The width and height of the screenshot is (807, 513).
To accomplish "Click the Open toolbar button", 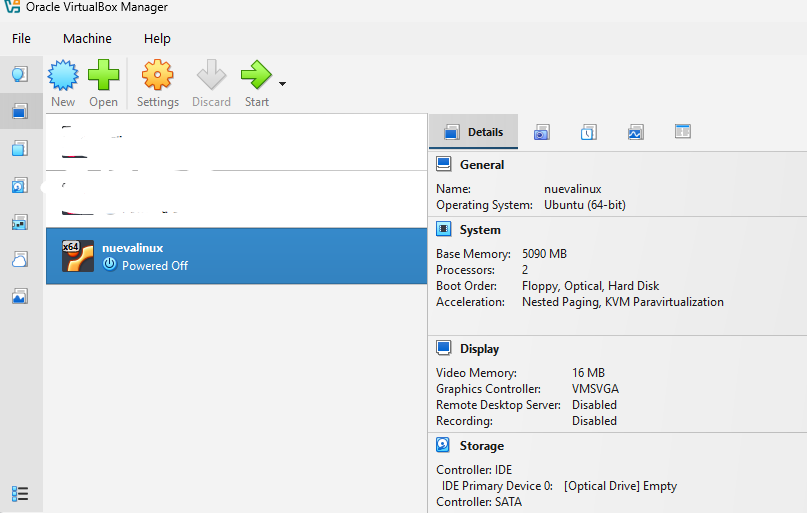I will (x=103, y=84).
